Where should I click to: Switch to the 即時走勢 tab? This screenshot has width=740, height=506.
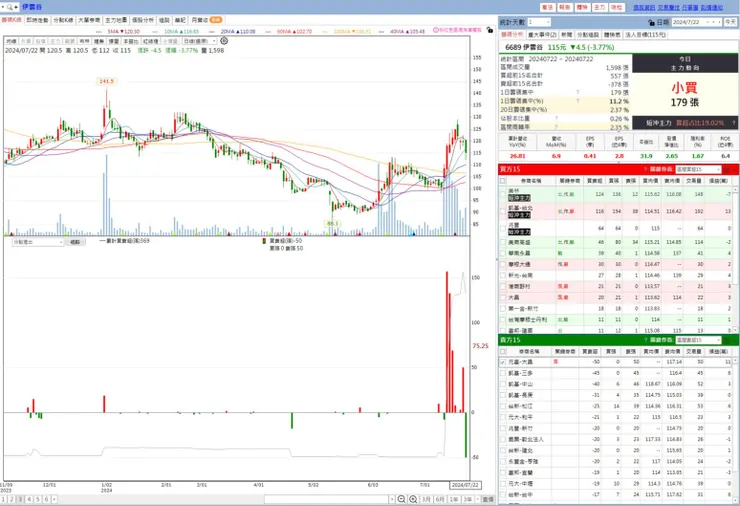tap(37, 20)
